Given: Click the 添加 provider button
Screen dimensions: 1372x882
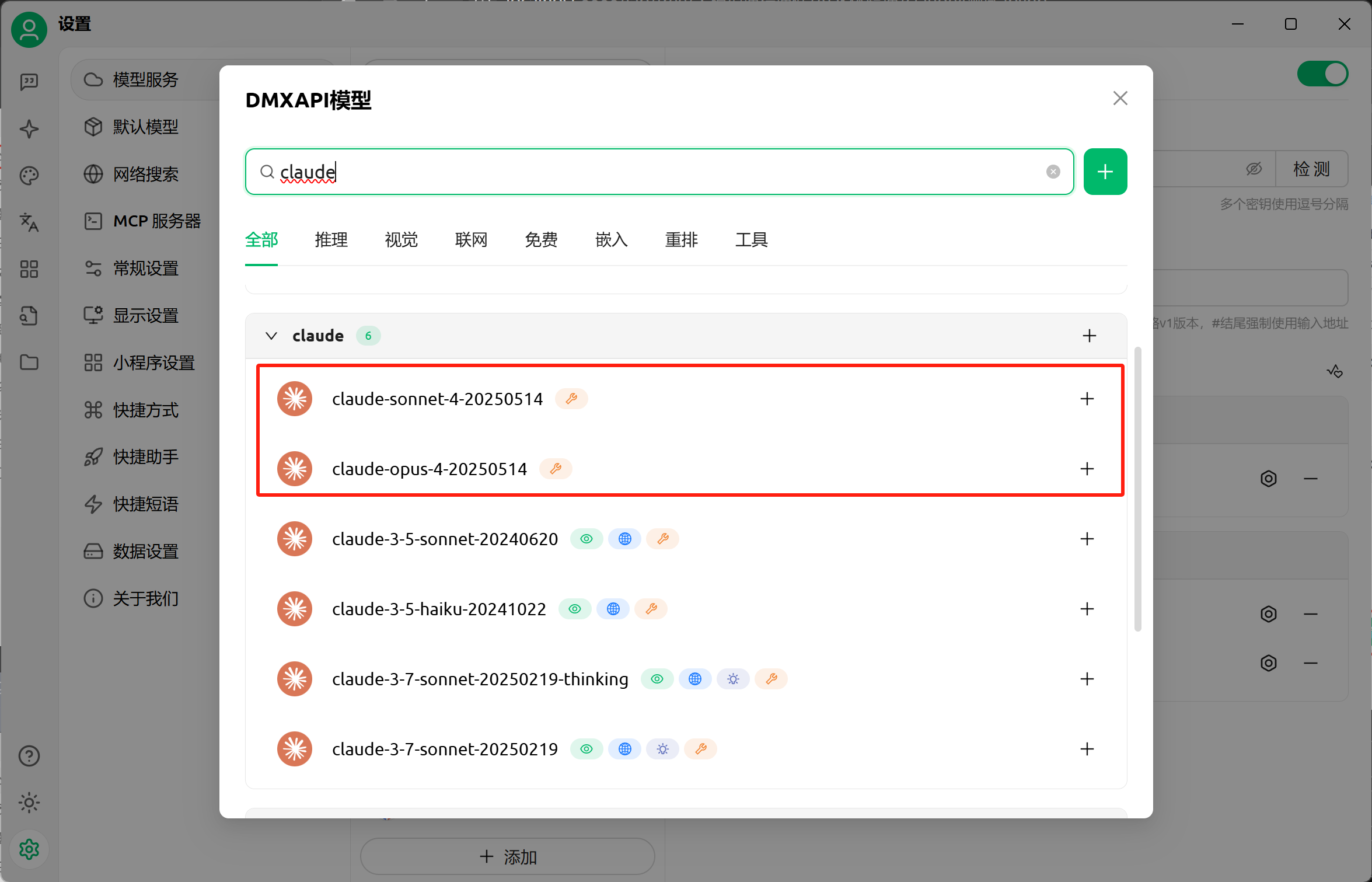Looking at the screenshot, I should (x=508, y=857).
